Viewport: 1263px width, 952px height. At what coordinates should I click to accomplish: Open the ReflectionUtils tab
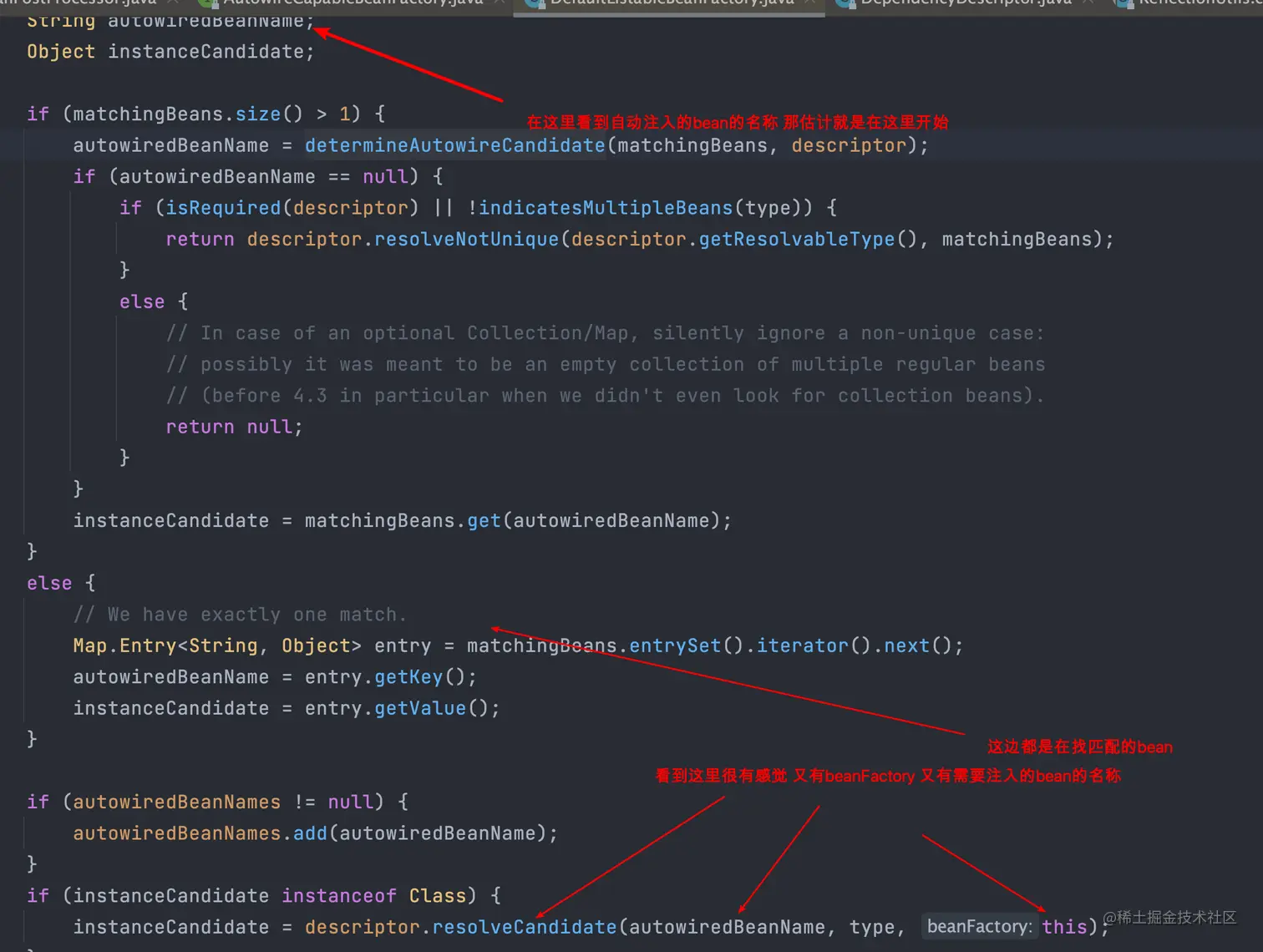point(1195,3)
